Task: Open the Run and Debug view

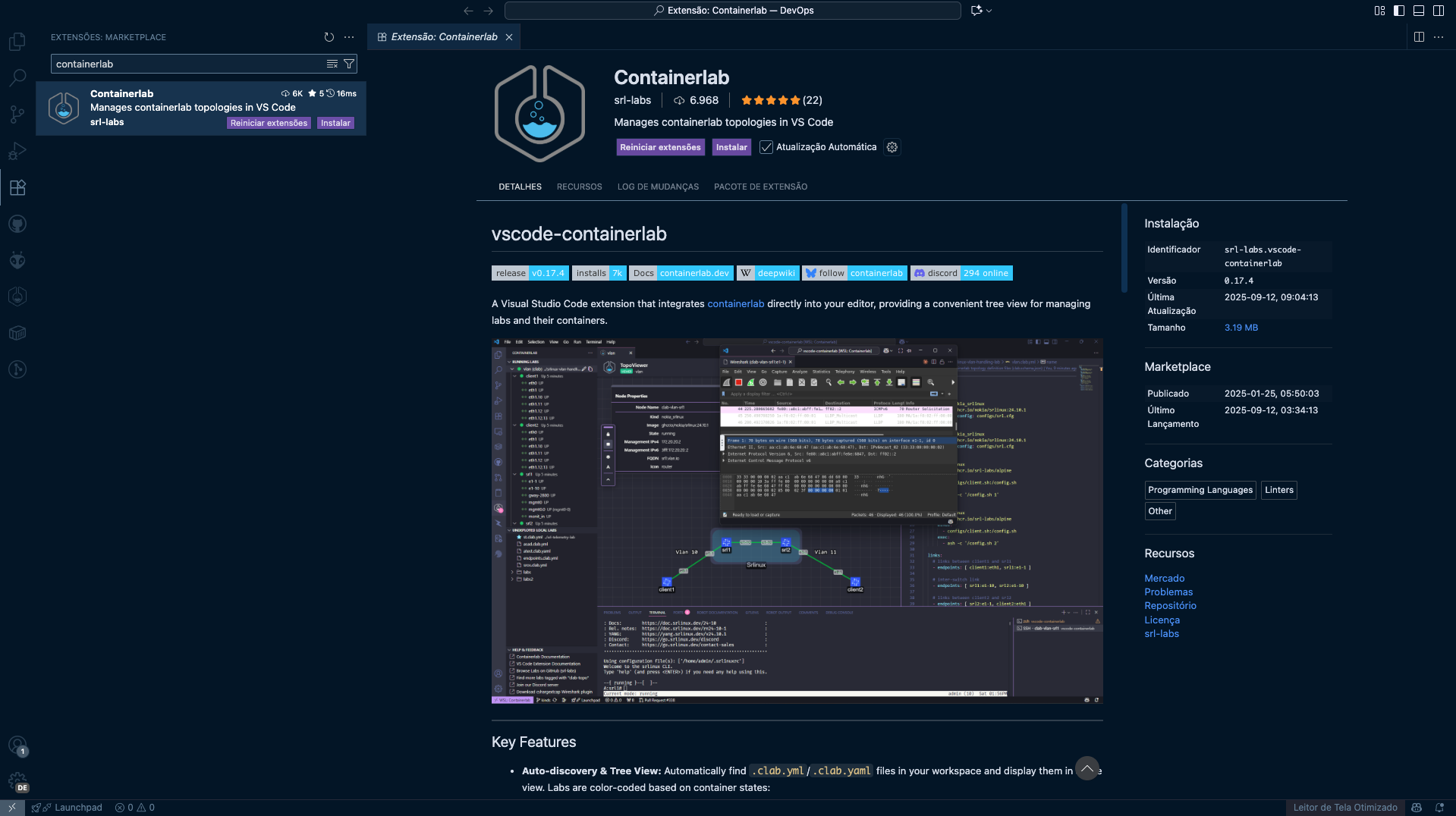Action: click(x=17, y=151)
